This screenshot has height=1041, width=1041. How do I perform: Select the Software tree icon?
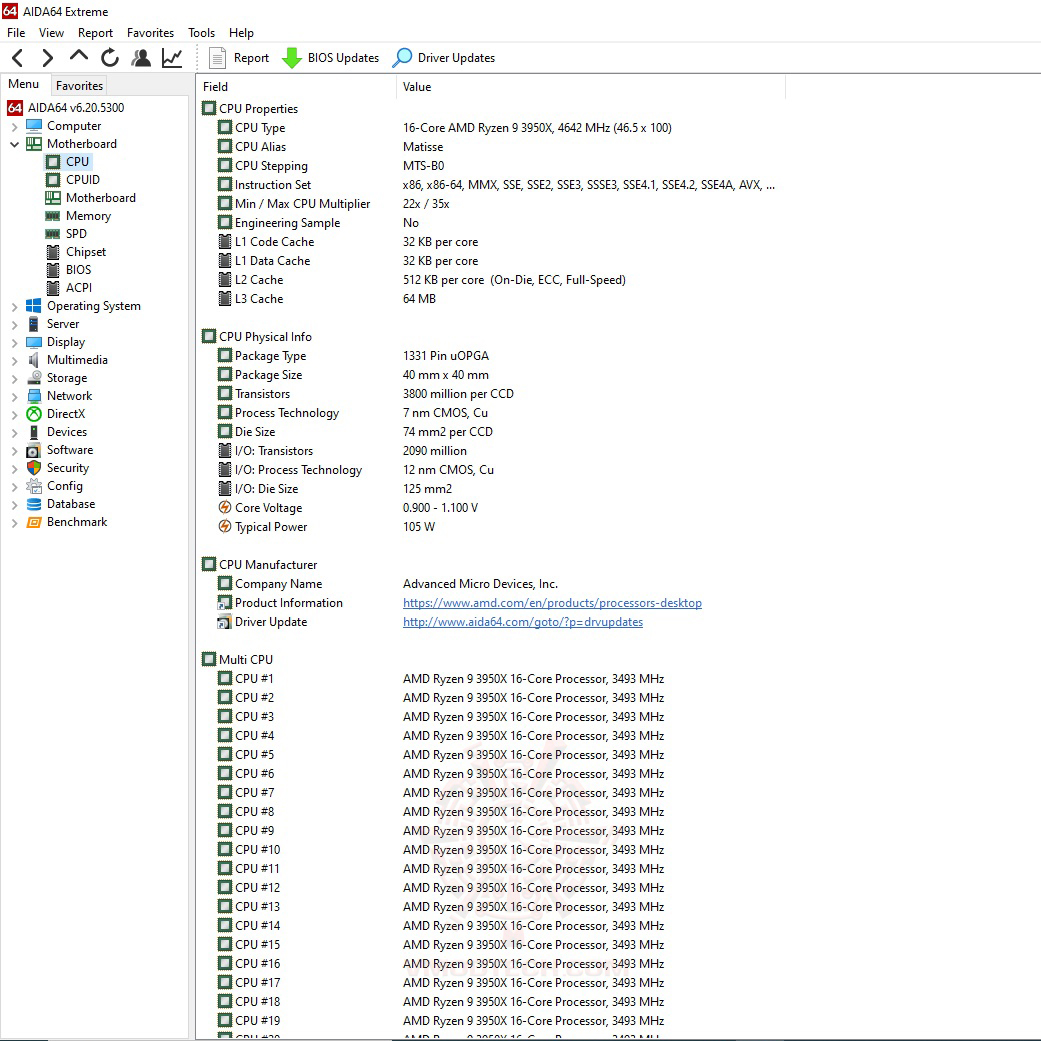[x=34, y=450]
